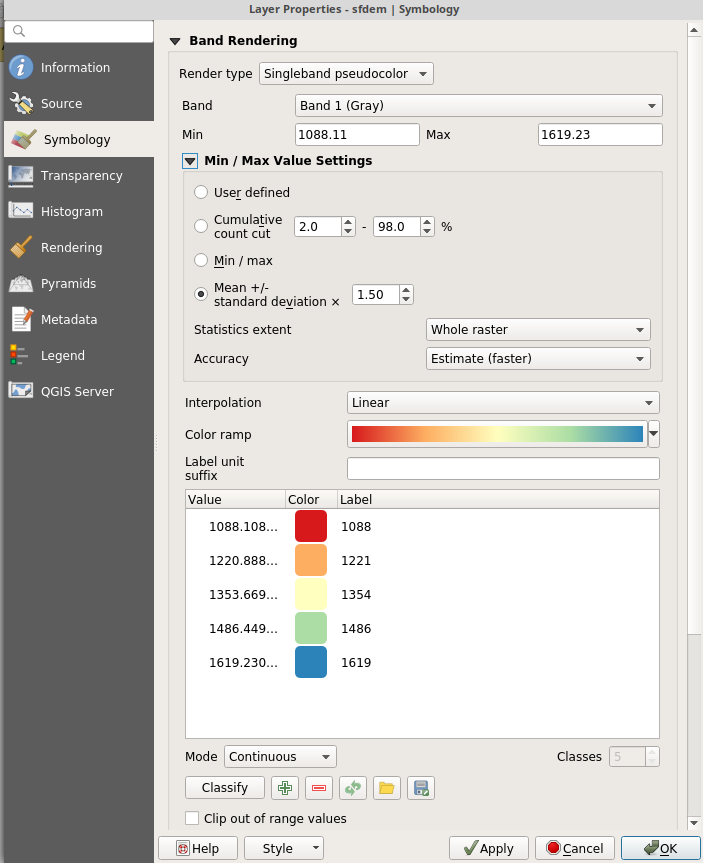Enable Clip out of range values

193,819
